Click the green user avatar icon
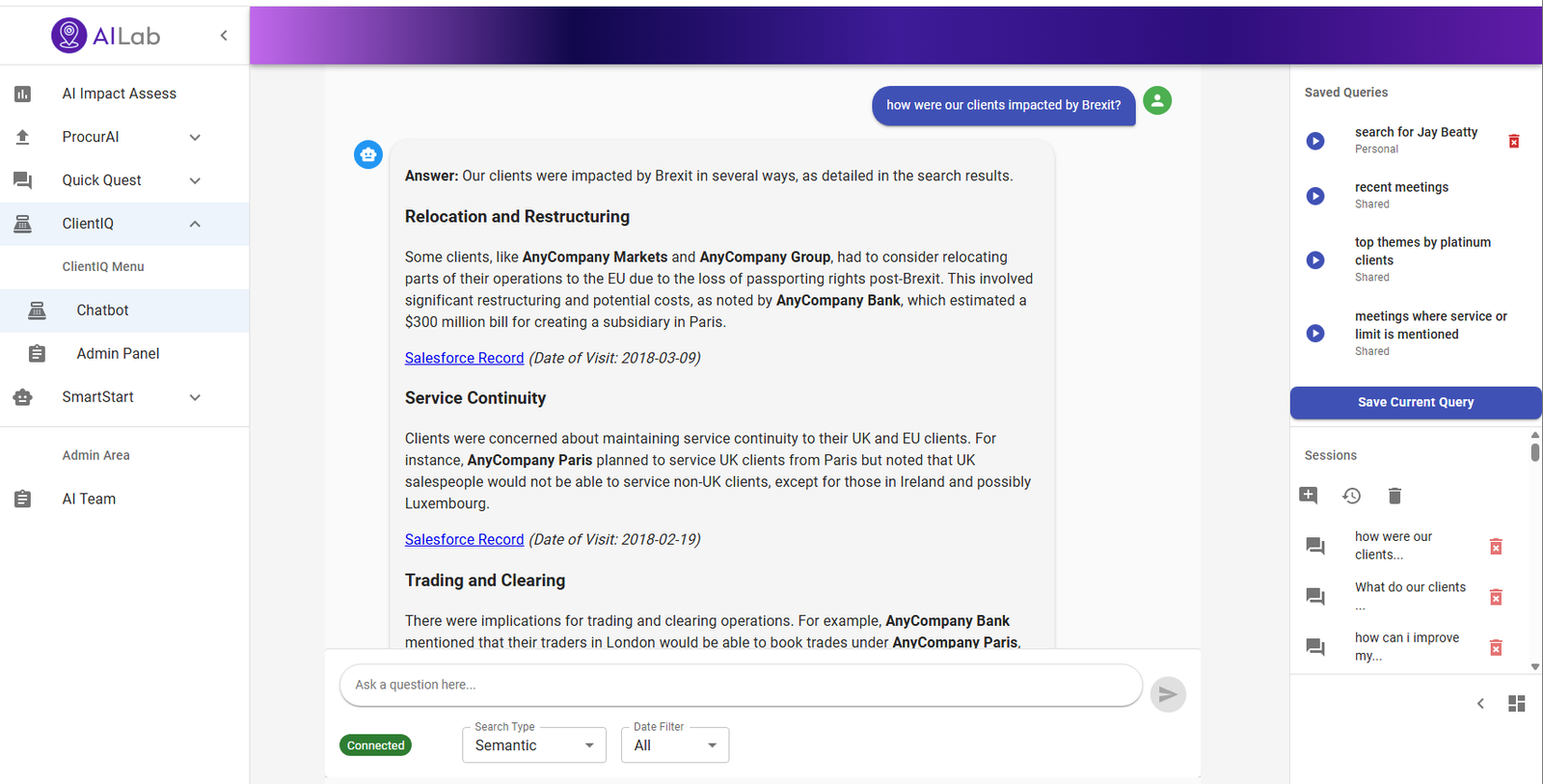Screen dimensions: 1543x784 1157,100
